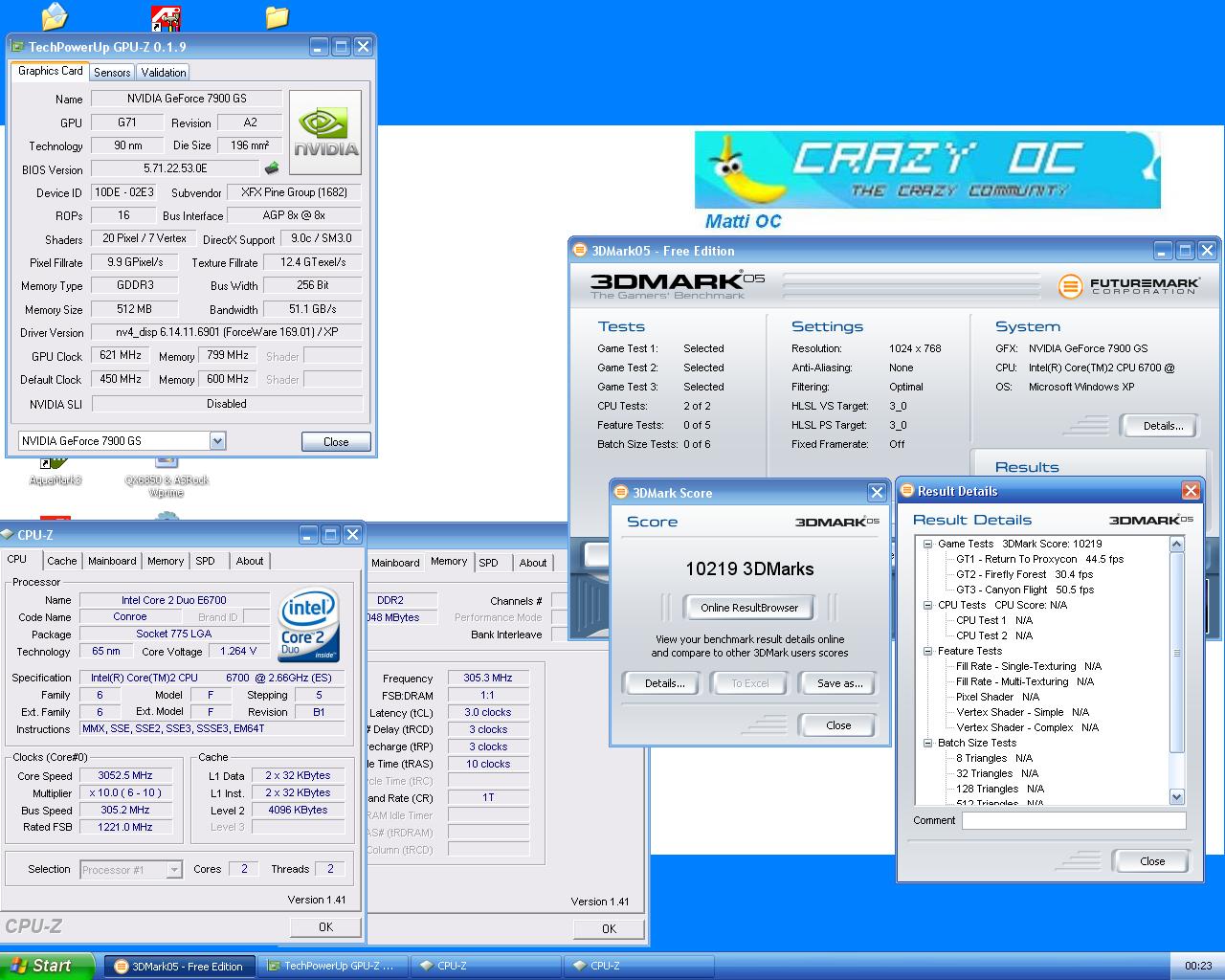
Task: Click the Intel Core 2 Duo logo in CPU-Z
Action: tap(309, 625)
